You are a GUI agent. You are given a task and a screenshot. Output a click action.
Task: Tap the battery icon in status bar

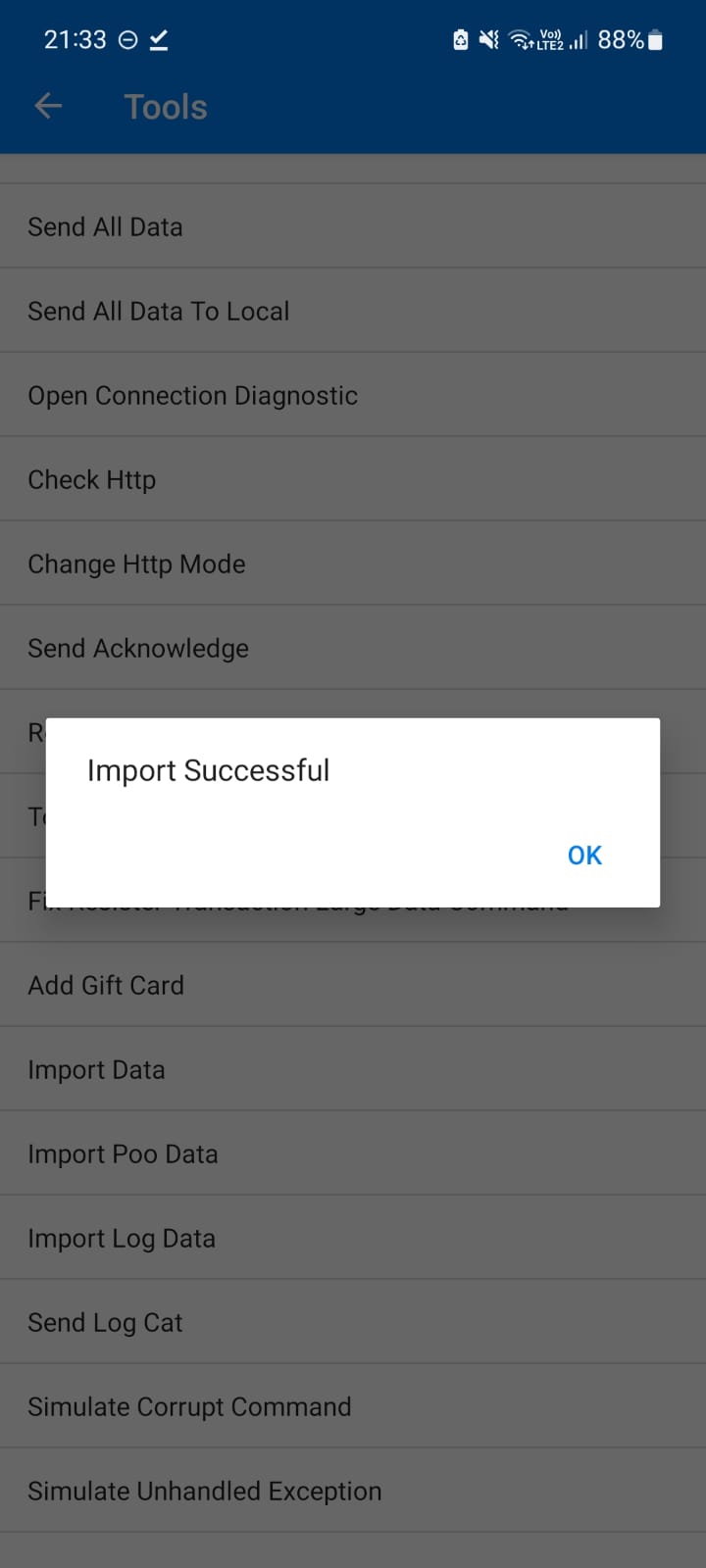pos(656,40)
